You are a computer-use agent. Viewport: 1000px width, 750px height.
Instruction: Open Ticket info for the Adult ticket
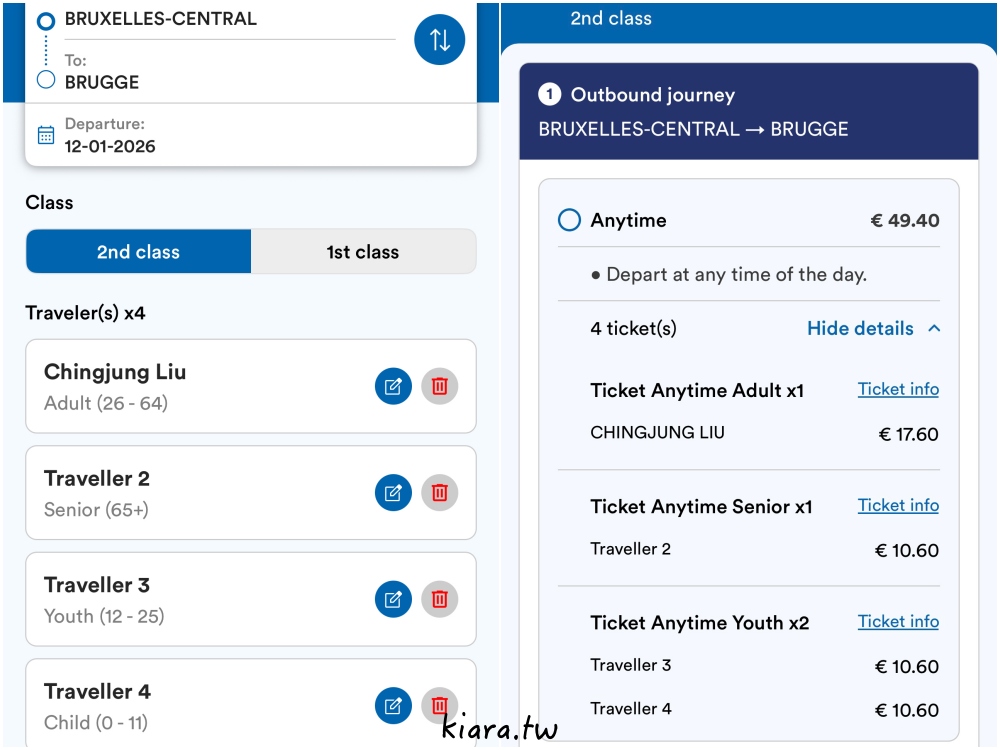coord(897,389)
